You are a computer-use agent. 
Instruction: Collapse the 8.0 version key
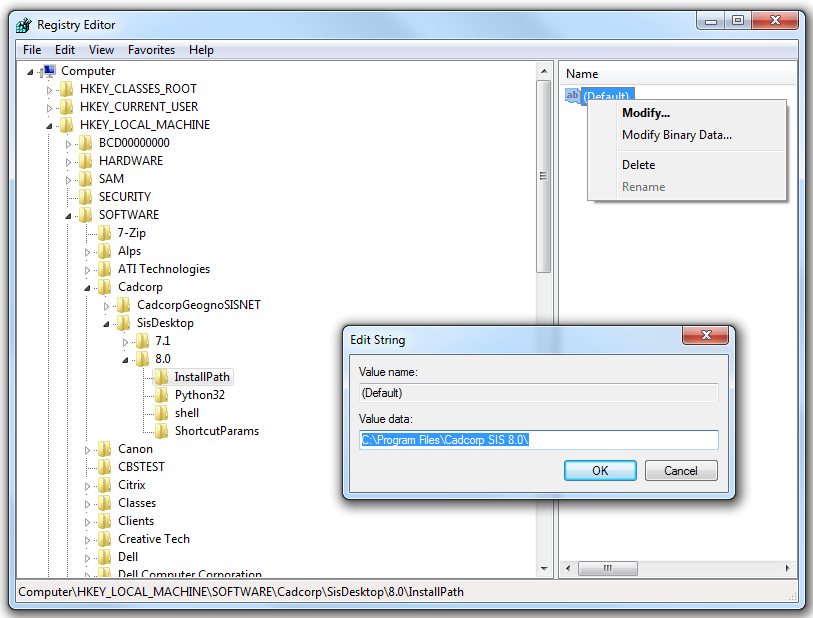tap(125, 360)
